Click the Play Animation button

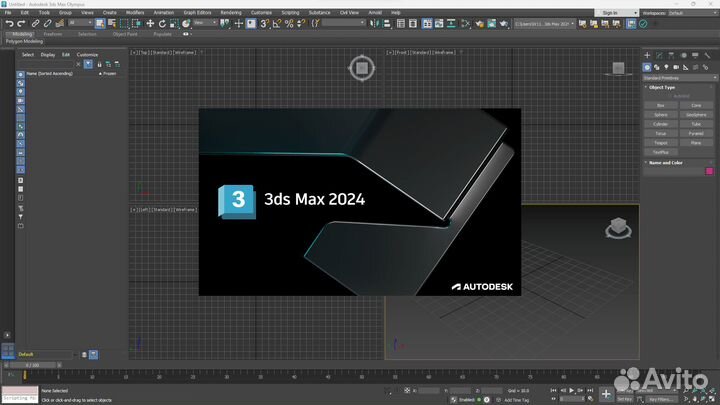tap(572, 390)
